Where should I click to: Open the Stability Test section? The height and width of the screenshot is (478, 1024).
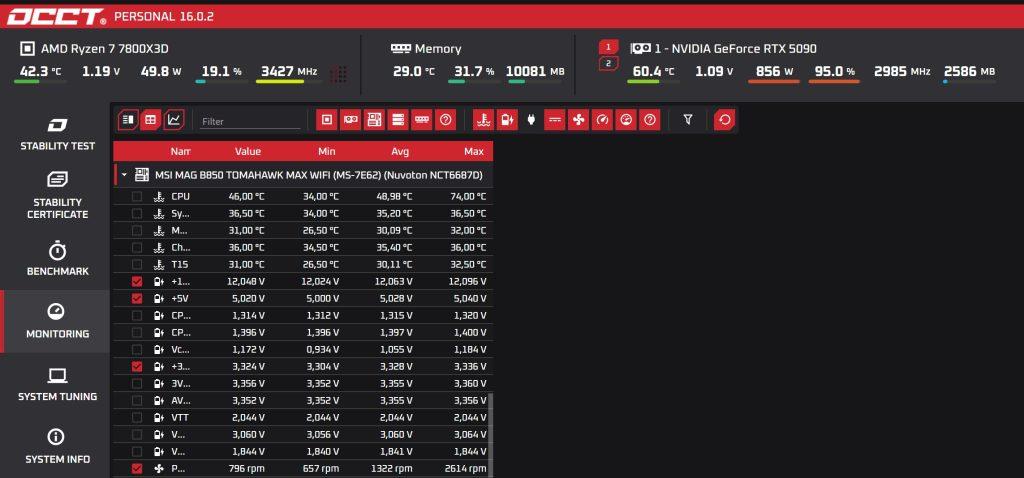(x=57, y=134)
